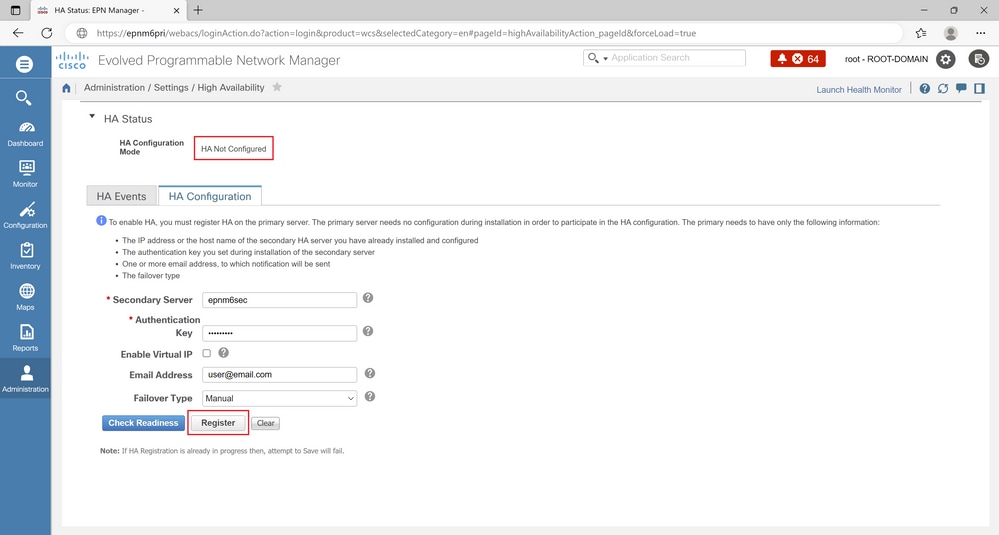Go back in browser history

click(18, 33)
